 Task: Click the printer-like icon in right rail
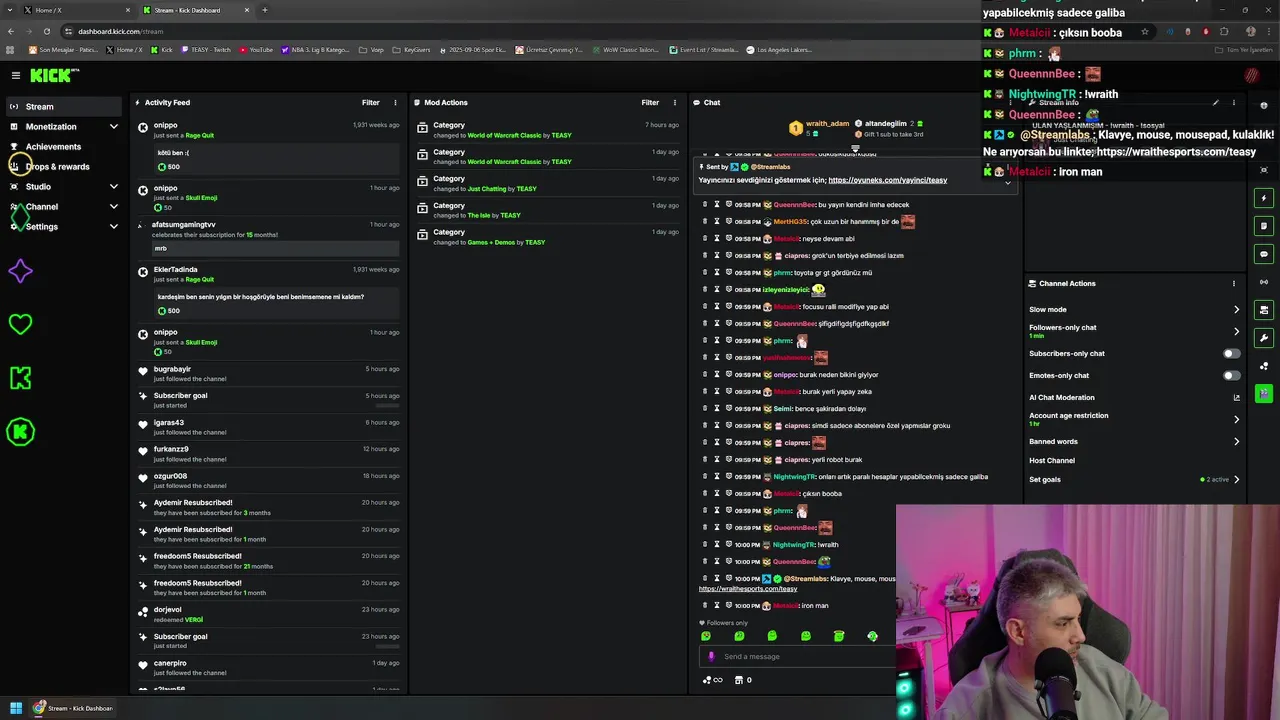tap(1264, 310)
